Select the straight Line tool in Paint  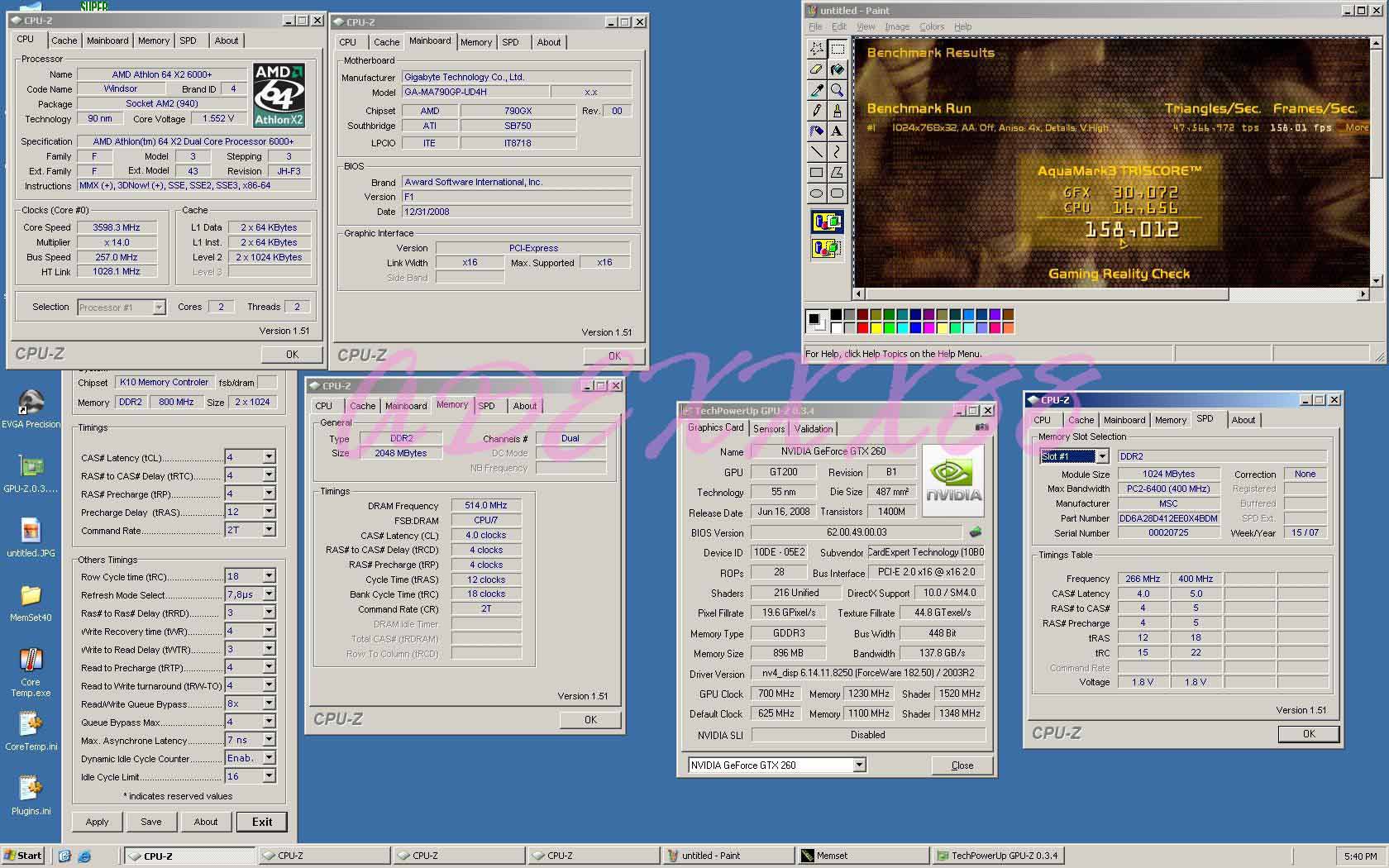click(817, 152)
